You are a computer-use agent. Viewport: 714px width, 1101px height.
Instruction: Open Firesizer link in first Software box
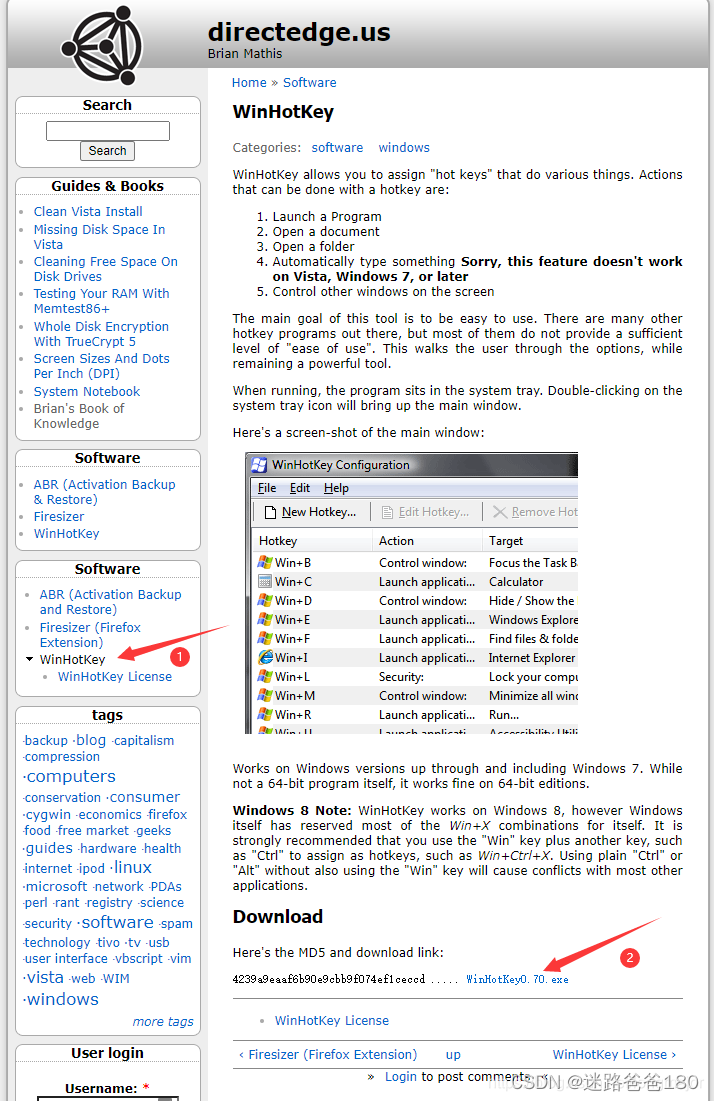pyautogui.click(x=59, y=517)
